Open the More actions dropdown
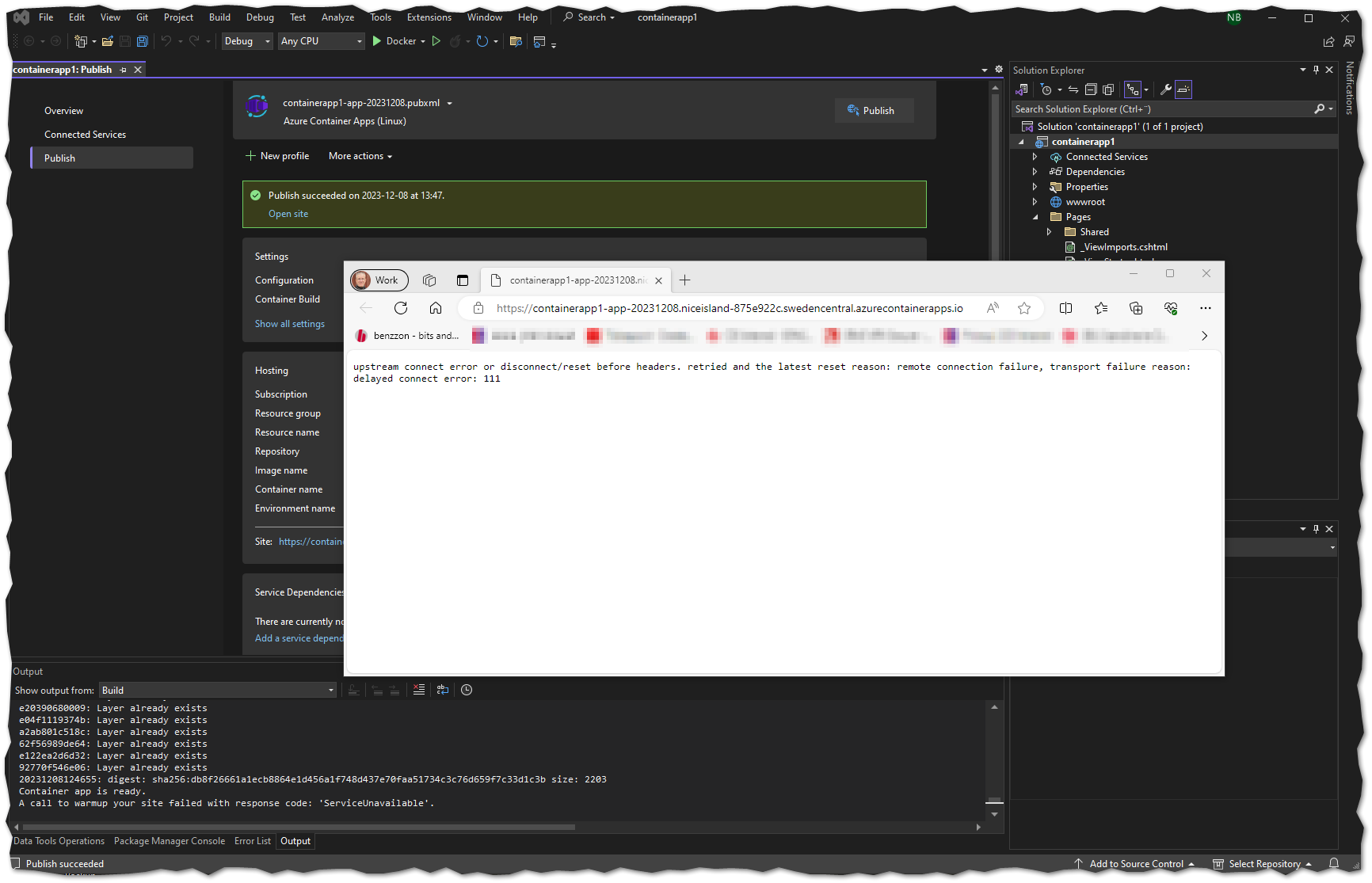 [x=360, y=156]
